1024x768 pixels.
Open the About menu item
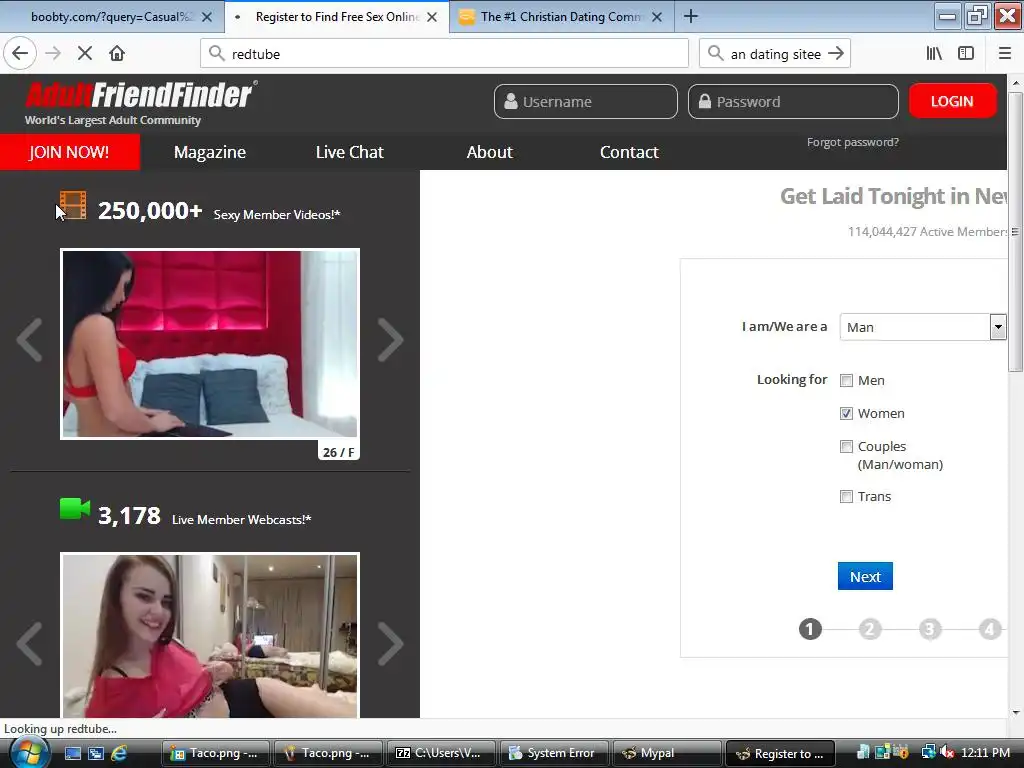pos(490,152)
